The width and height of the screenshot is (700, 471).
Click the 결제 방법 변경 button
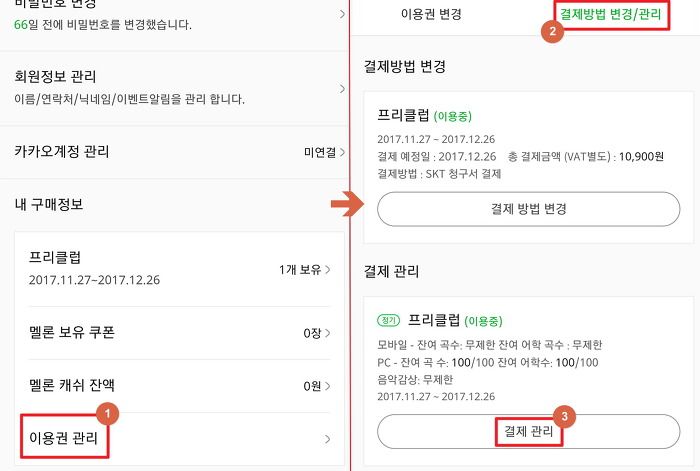click(528, 209)
